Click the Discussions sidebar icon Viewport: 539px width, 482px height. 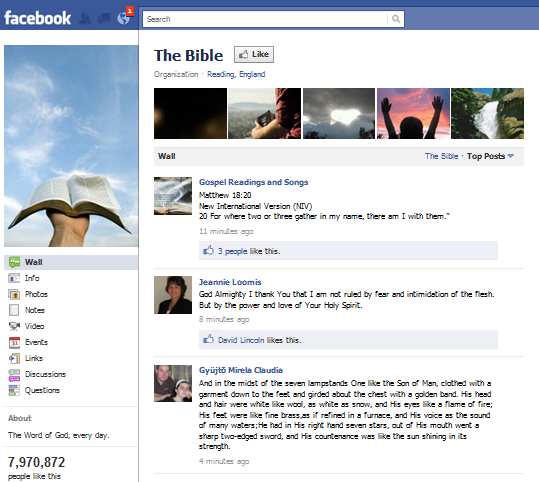[14, 374]
